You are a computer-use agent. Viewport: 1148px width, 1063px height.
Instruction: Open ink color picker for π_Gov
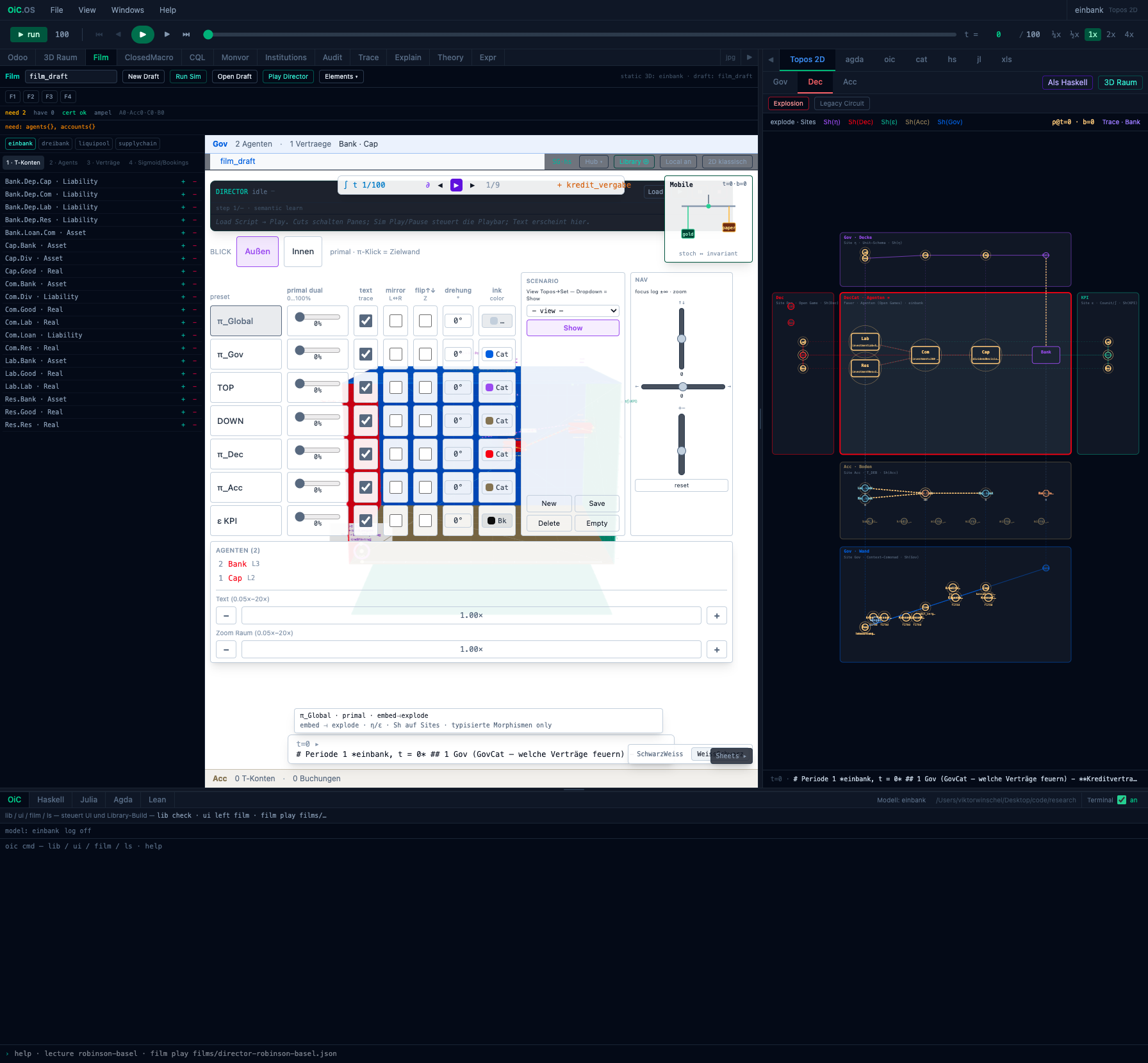tap(497, 354)
